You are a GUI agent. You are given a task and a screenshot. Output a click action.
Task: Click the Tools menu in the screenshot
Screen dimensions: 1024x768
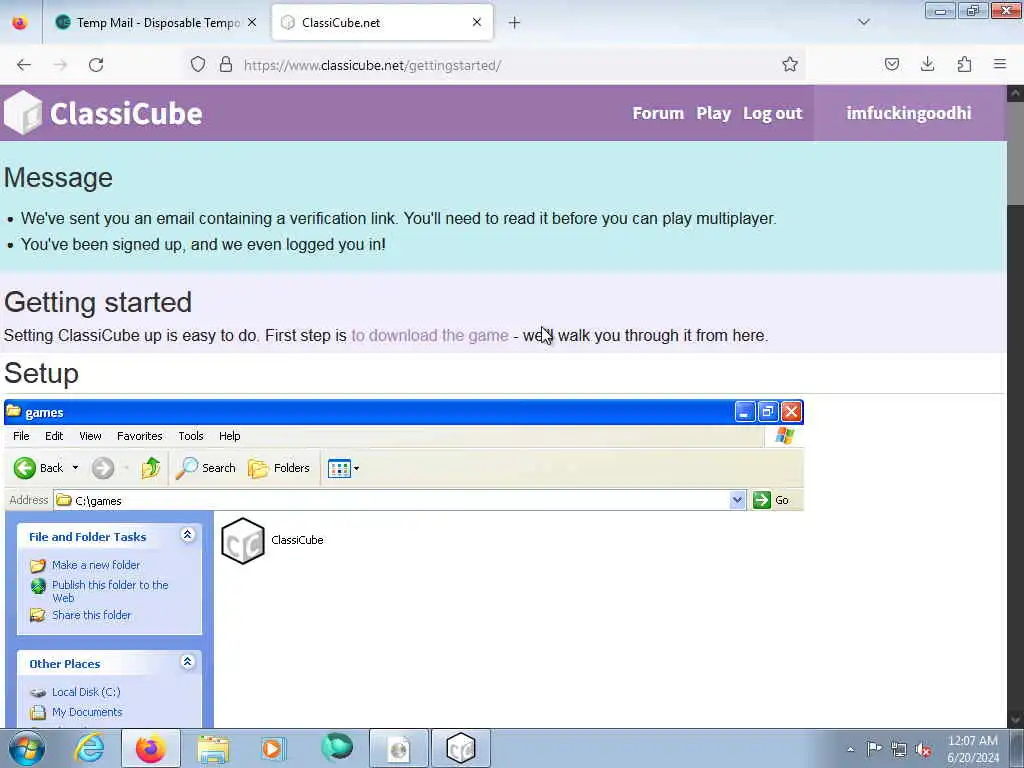pyautogui.click(x=191, y=436)
